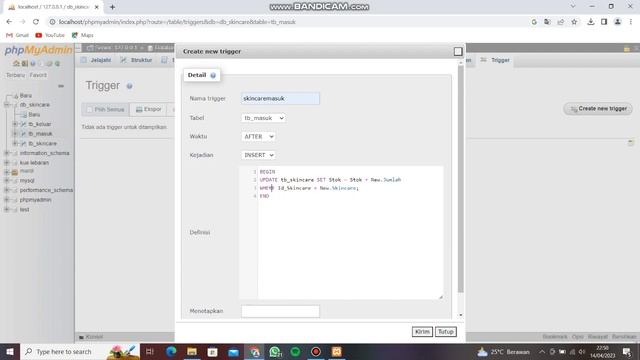Click the Menetapkan input field

280,311
